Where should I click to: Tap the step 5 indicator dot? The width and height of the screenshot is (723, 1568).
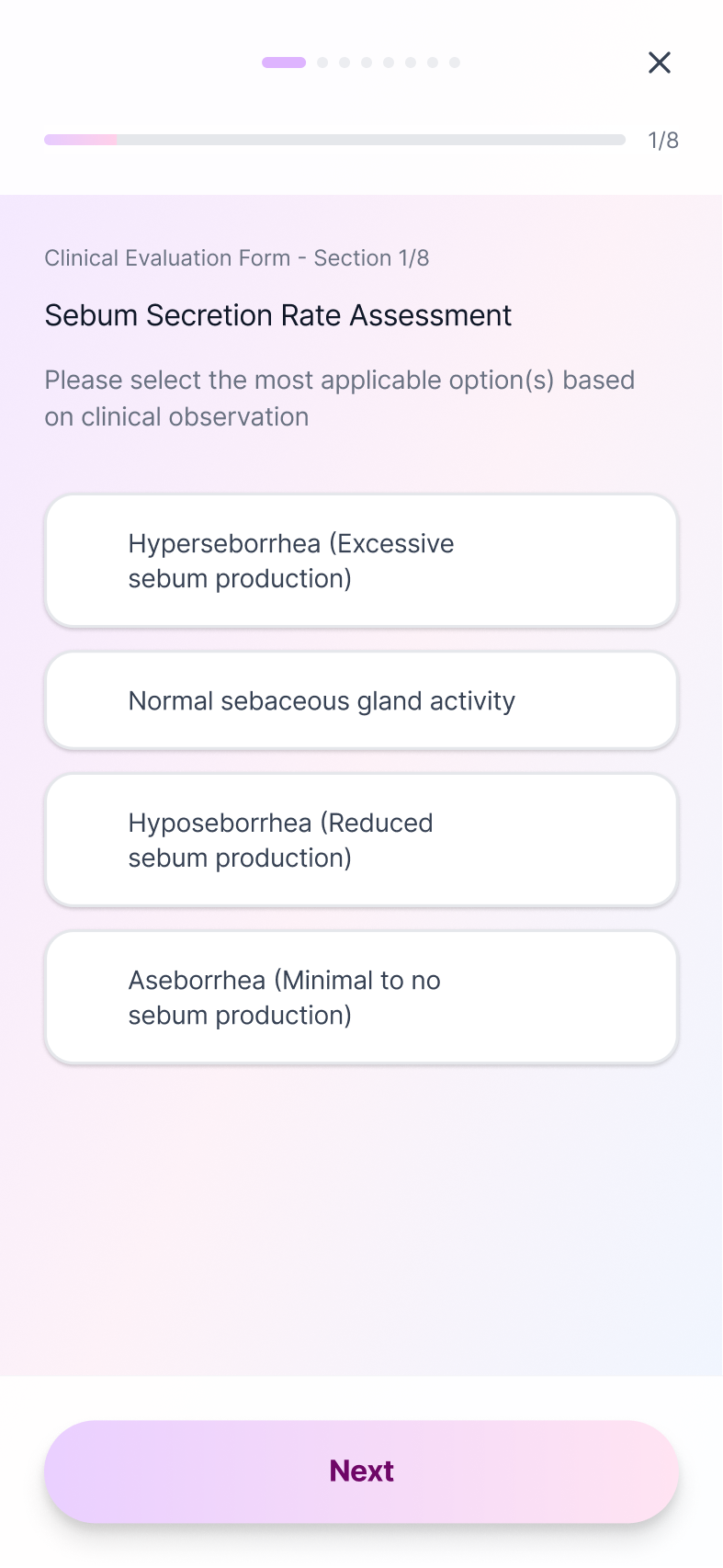[389, 62]
